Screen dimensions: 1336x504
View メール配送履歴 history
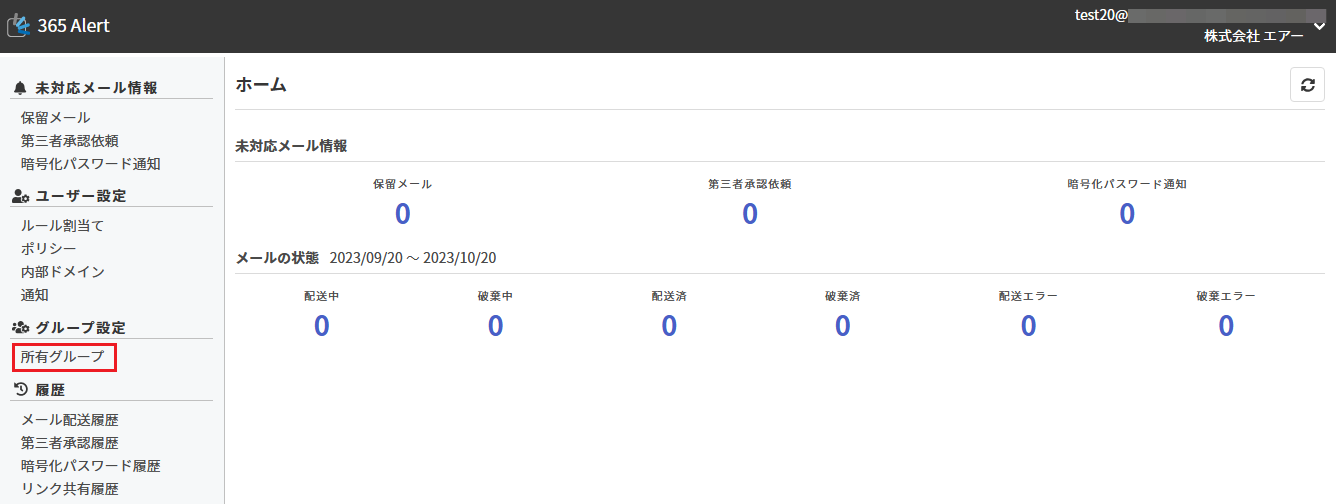pyautogui.click(x=76, y=420)
